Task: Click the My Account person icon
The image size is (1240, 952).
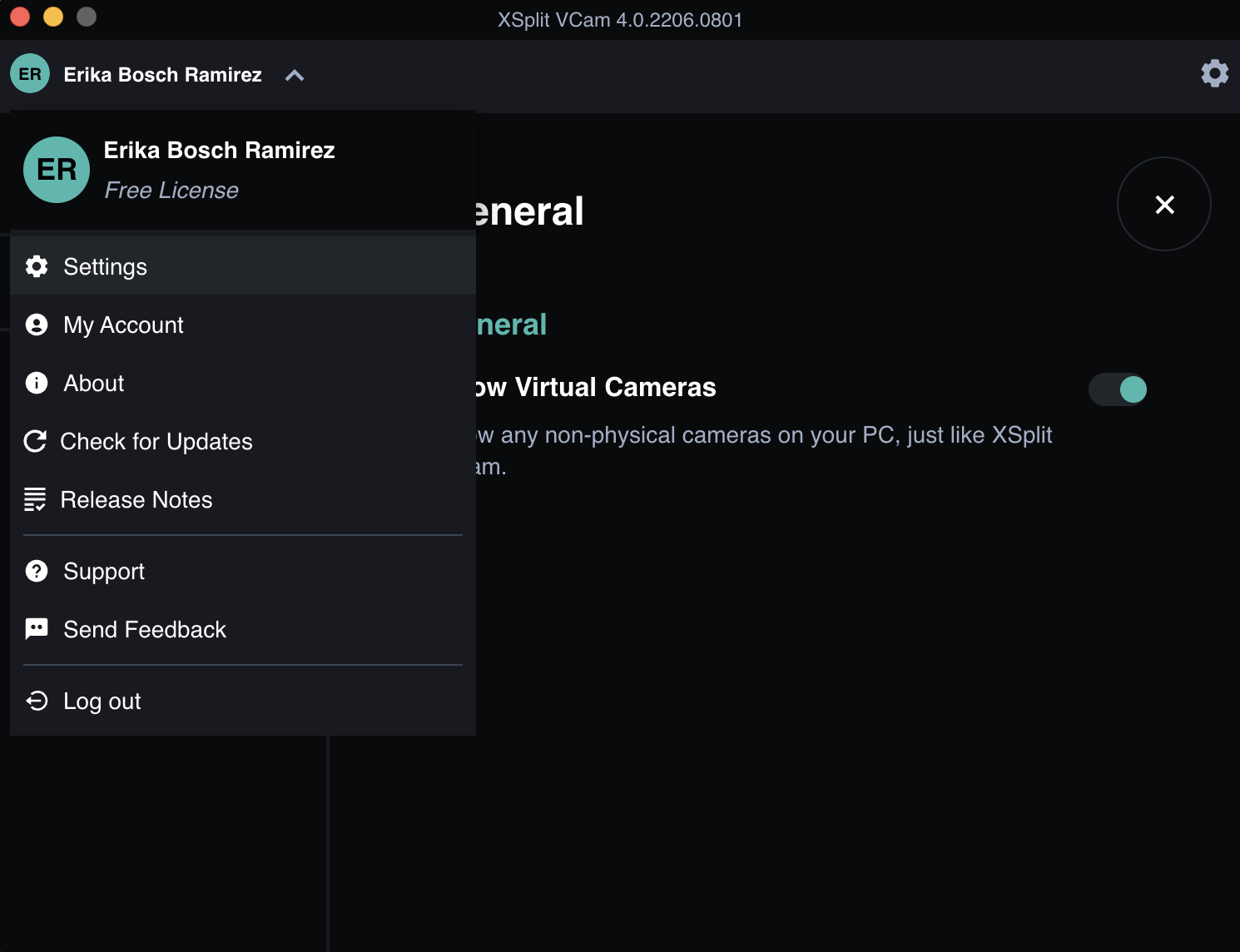Action: click(37, 325)
